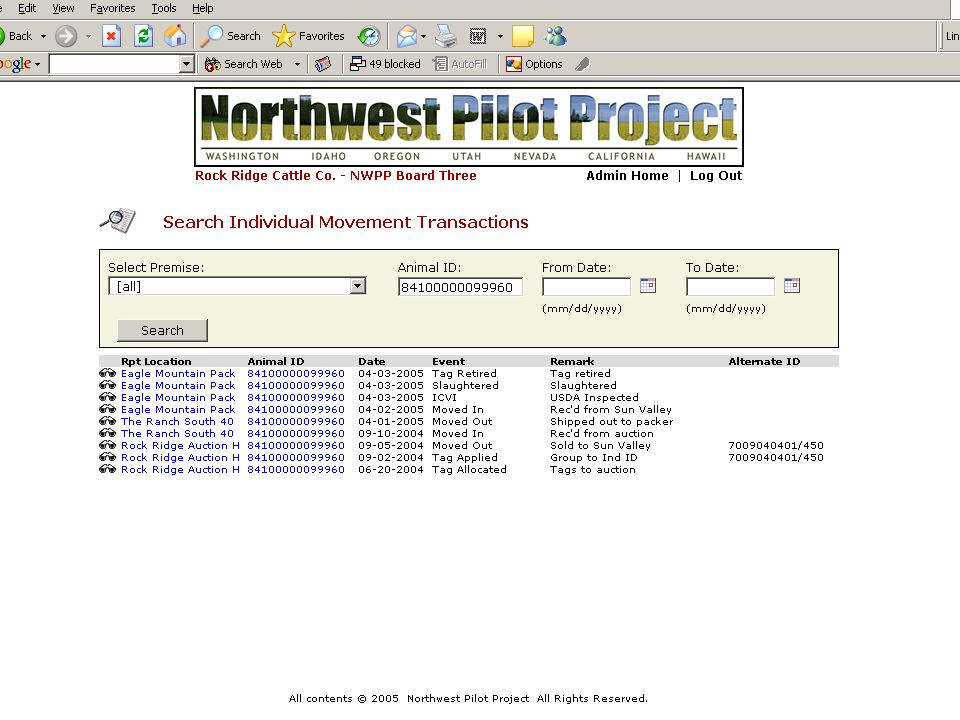View details icon for 09-10-2004 Moved In row

(108, 433)
